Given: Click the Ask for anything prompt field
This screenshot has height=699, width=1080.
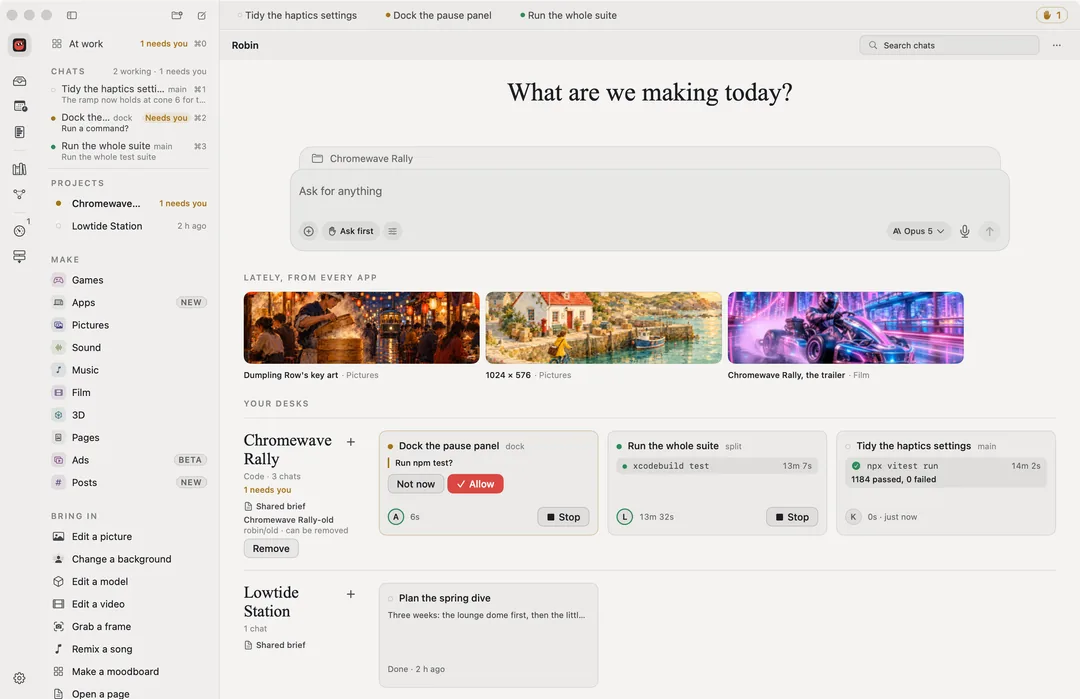Looking at the screenshot, I should (x=649, y=191).
